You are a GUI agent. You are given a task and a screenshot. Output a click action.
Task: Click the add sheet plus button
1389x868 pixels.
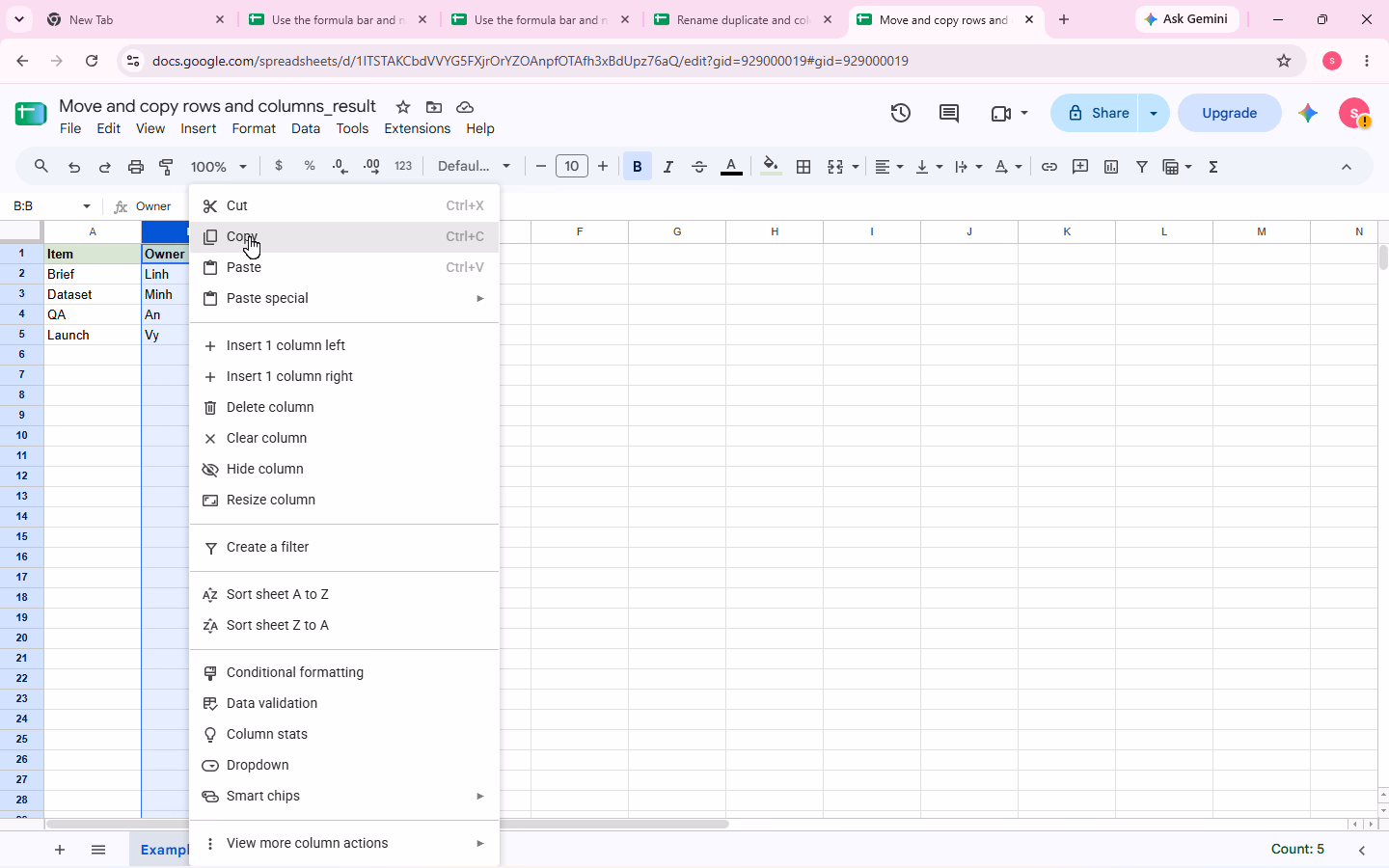[x=60, y=850]
